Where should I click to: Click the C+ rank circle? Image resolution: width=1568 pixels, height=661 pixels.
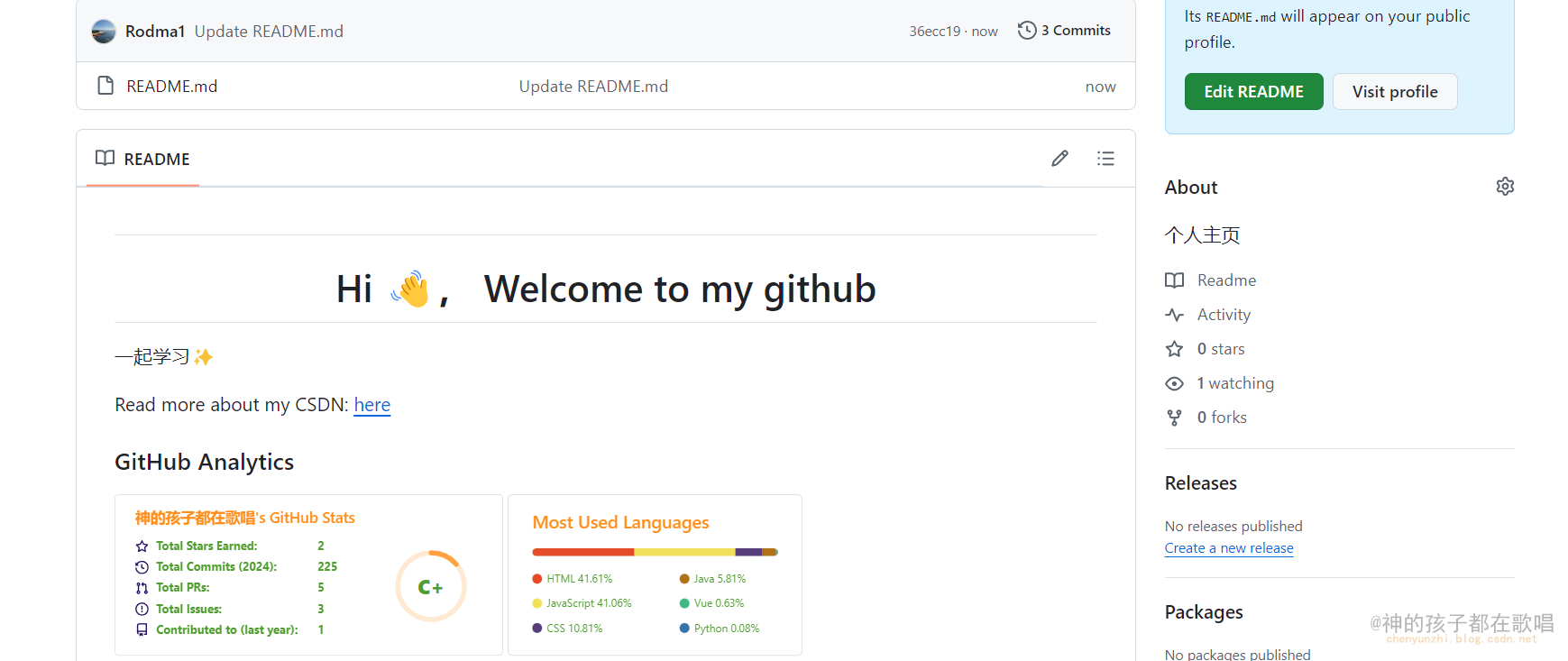(431, 586)
